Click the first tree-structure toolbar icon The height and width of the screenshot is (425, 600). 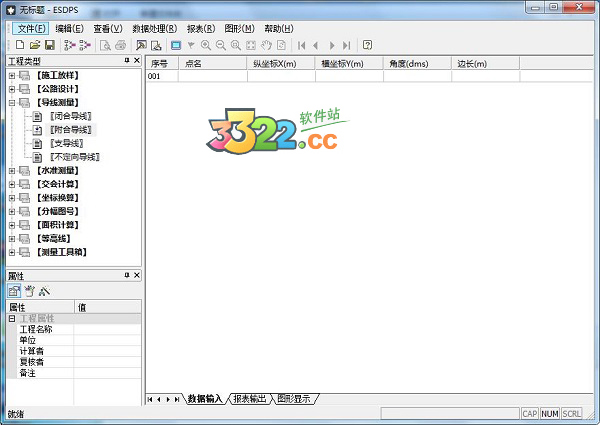coord(70,45)
